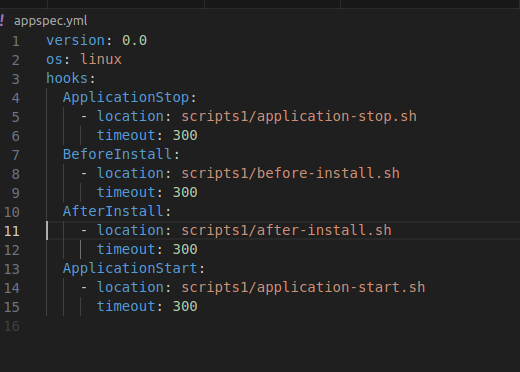
Task: Click the 'location' key on line 5
Action: 130,117
